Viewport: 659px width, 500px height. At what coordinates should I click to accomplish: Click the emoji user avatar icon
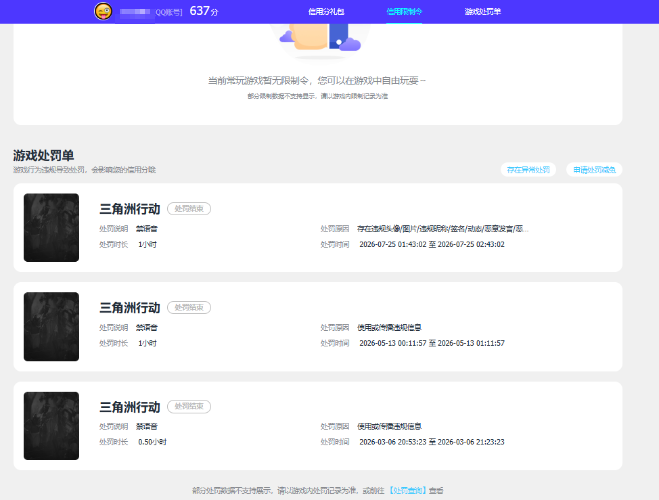click(x=103, y=11)
